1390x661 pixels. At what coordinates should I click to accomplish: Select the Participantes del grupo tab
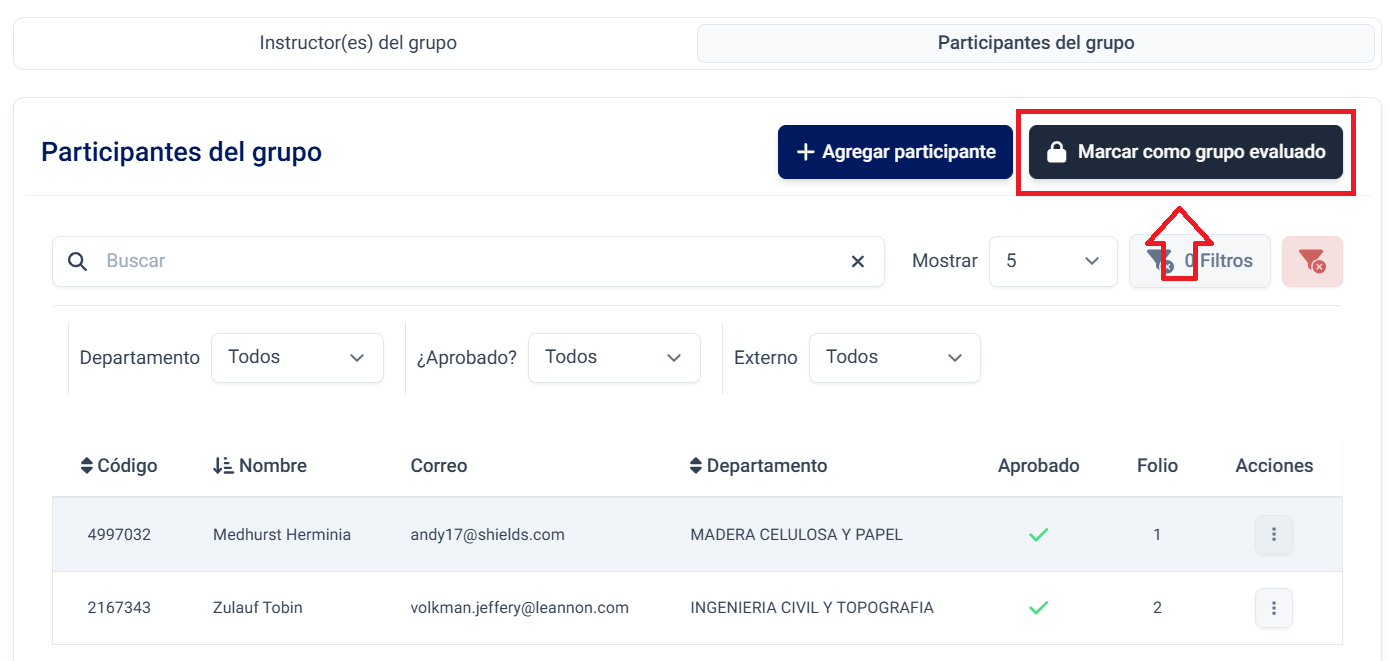1035,44
